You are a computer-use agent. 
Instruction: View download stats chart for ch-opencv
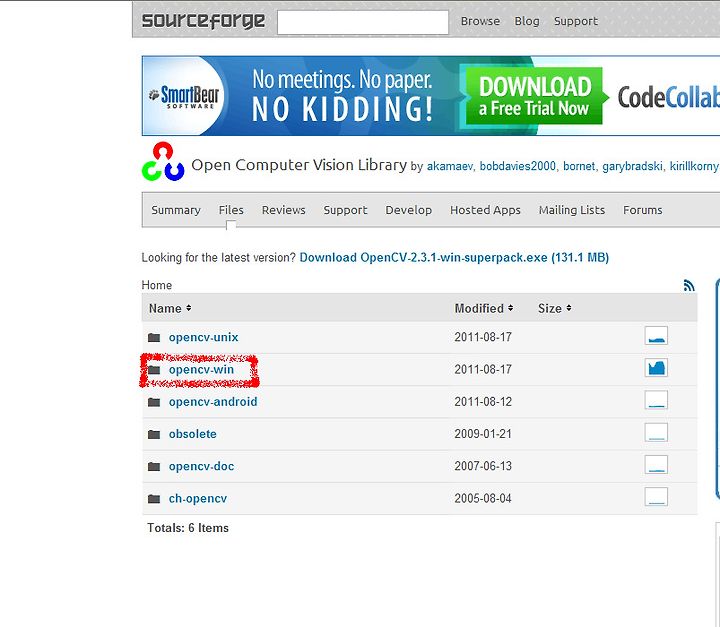(656, 497)
